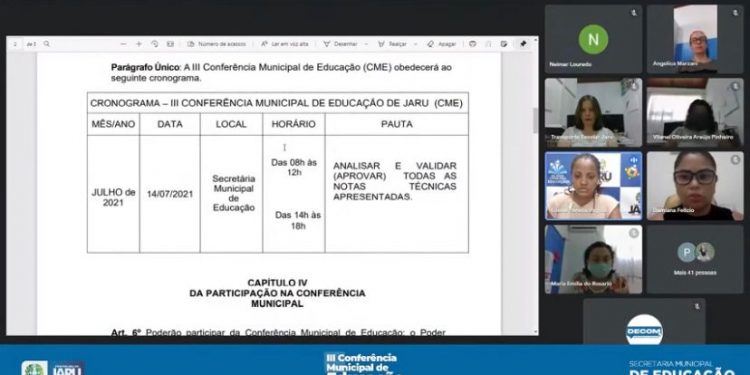This screenshot has height=375, width=750.
Task: Click the date '14/07/2021' in the table
Action: coord(170,194)
